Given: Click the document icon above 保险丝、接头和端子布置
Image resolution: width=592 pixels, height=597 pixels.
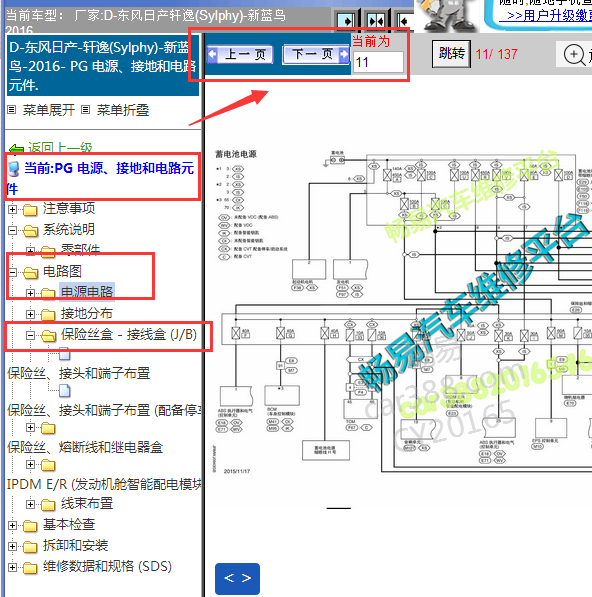Looking at the screenshot, I should [65, 354].
